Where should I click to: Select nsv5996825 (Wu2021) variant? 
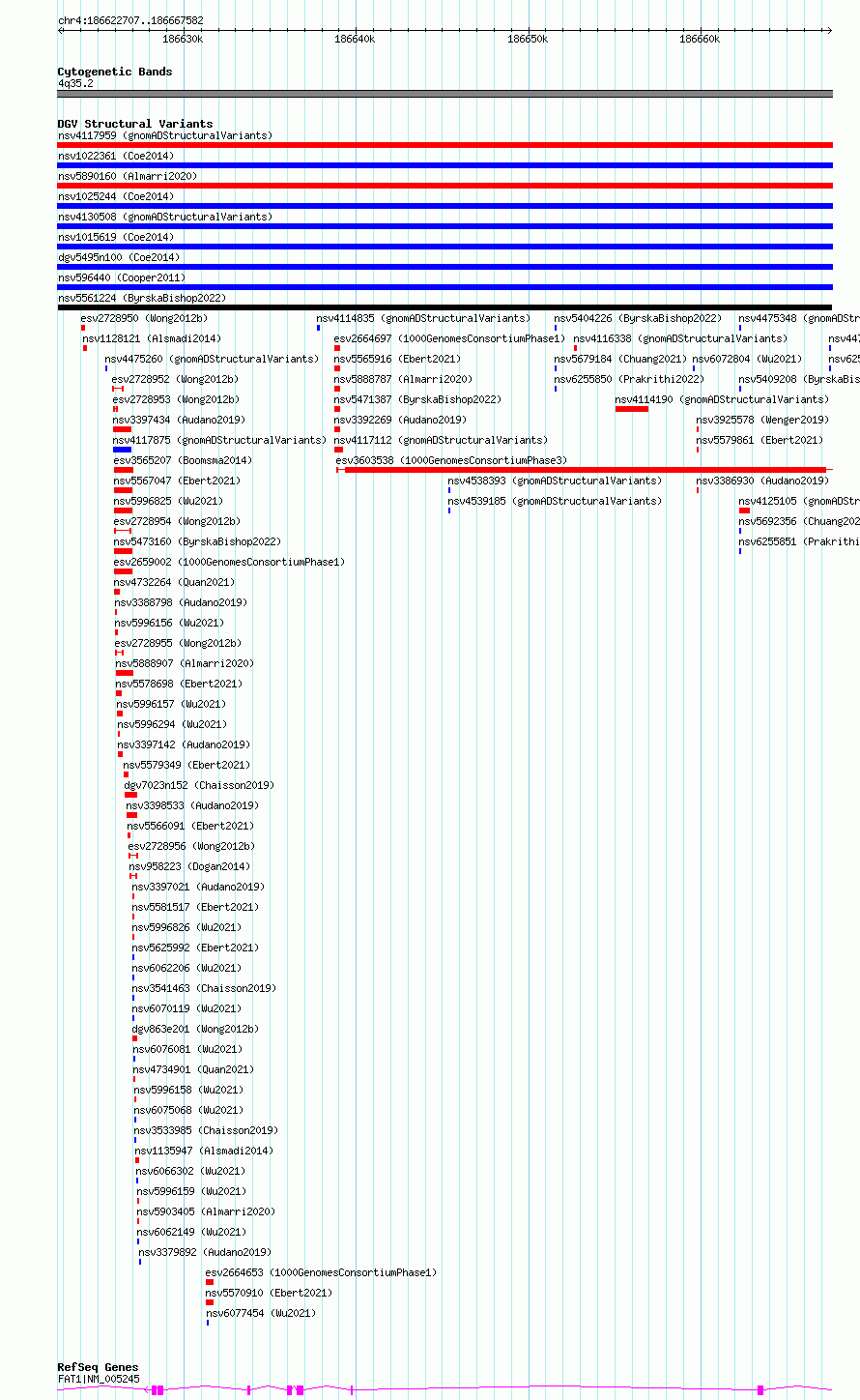coord(168,501)
